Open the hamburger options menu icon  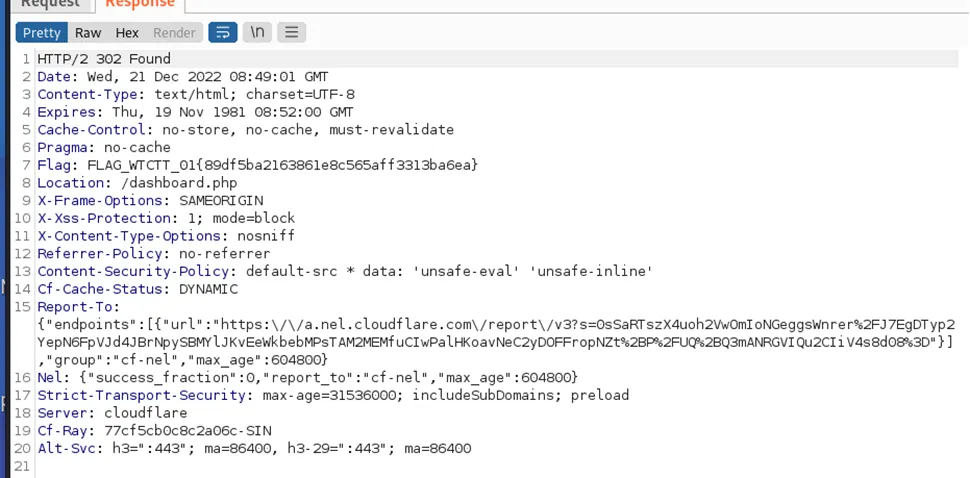pyautogui.click(x=291, y=32)
